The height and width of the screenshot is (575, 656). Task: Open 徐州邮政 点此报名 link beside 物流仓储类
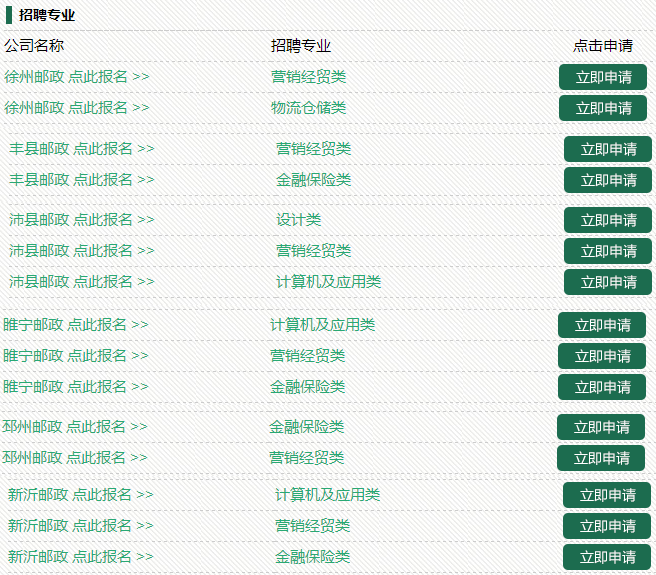[x=76, y=107]
